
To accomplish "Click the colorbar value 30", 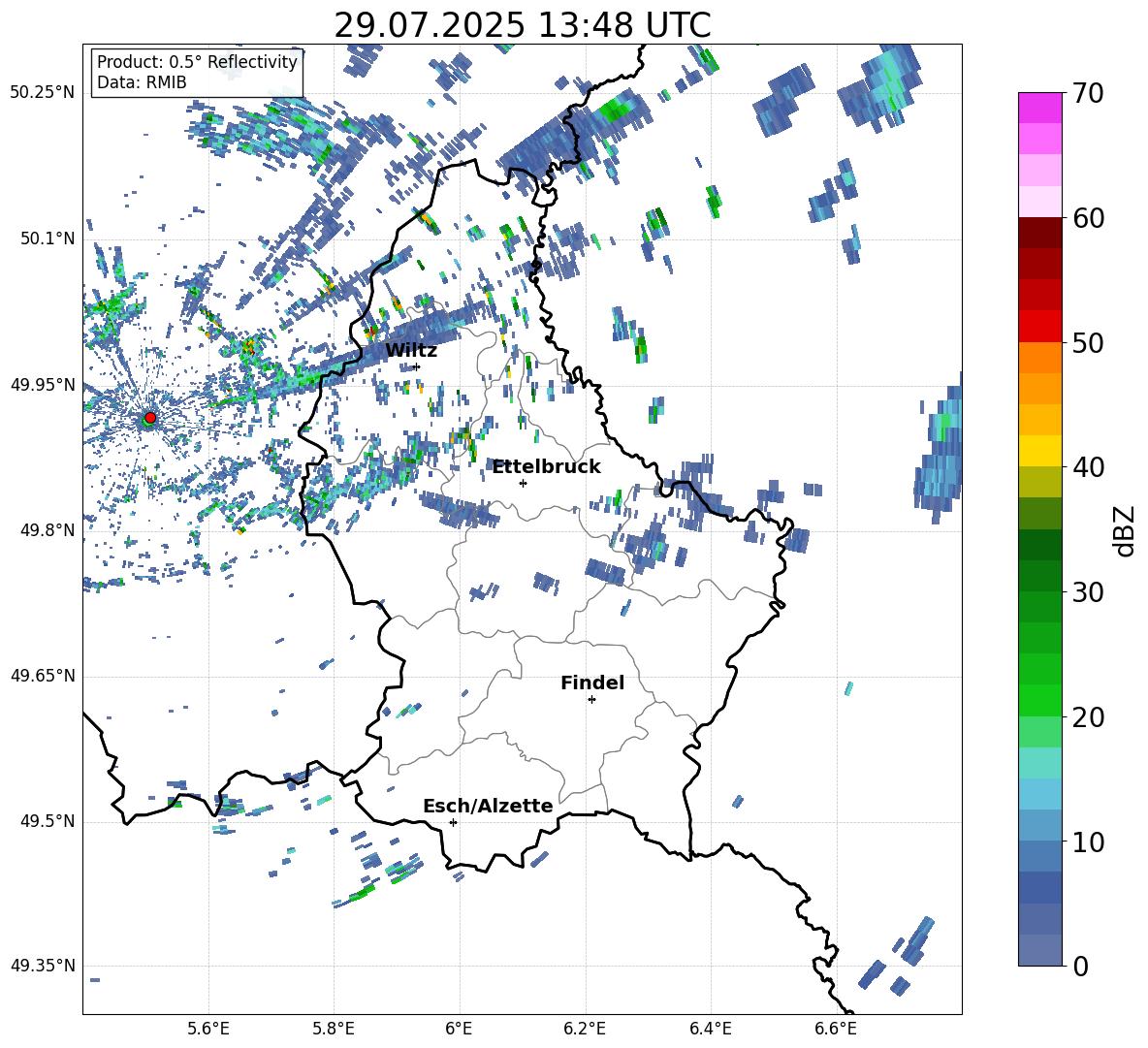I will (x=1088, y=591).
